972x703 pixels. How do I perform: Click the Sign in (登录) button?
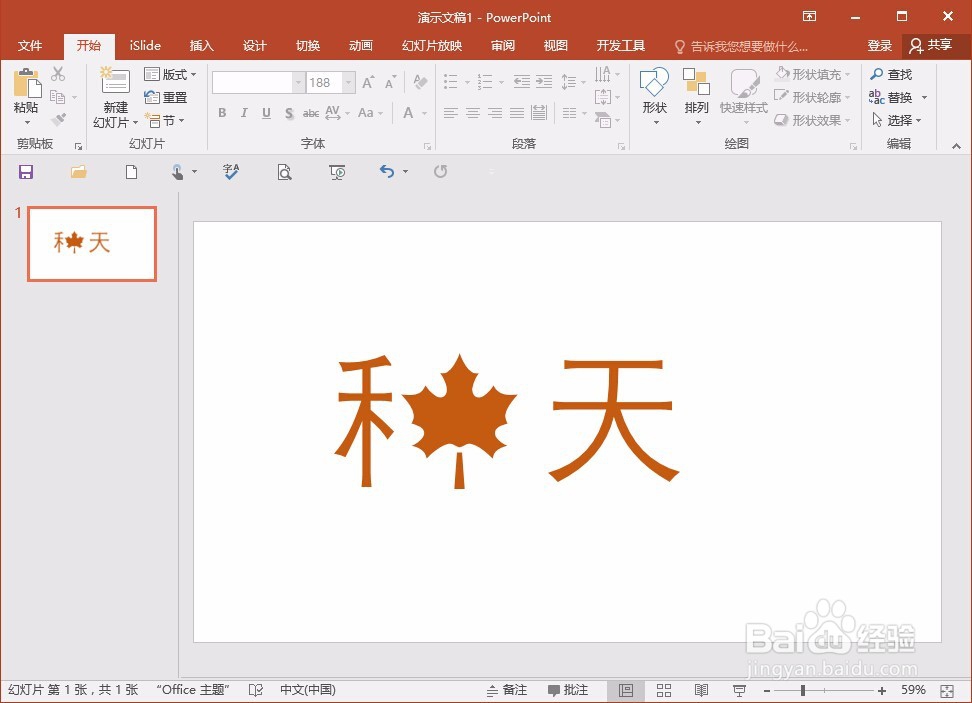point(879,45)
